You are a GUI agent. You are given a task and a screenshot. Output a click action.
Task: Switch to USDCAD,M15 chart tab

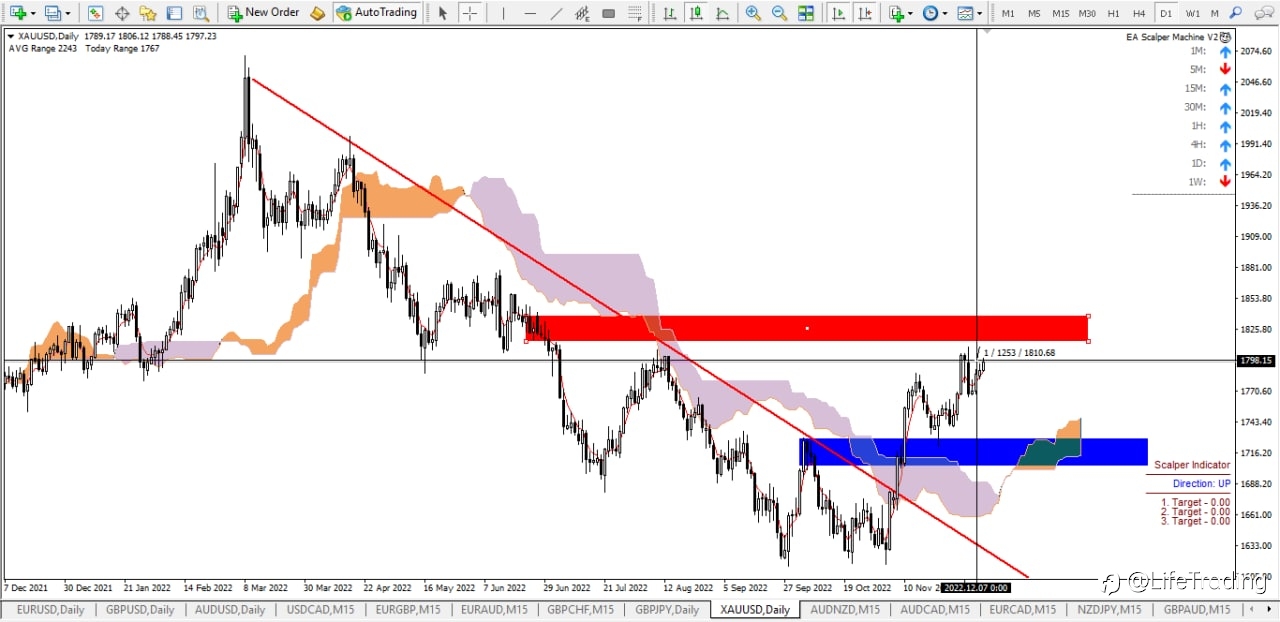(x=320, y=609)
